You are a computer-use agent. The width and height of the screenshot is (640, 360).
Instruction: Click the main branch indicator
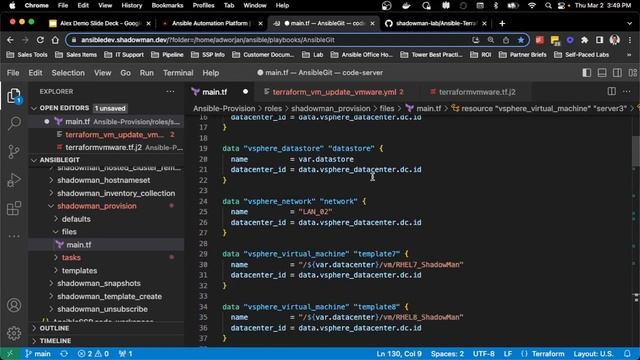pos(38,353)
